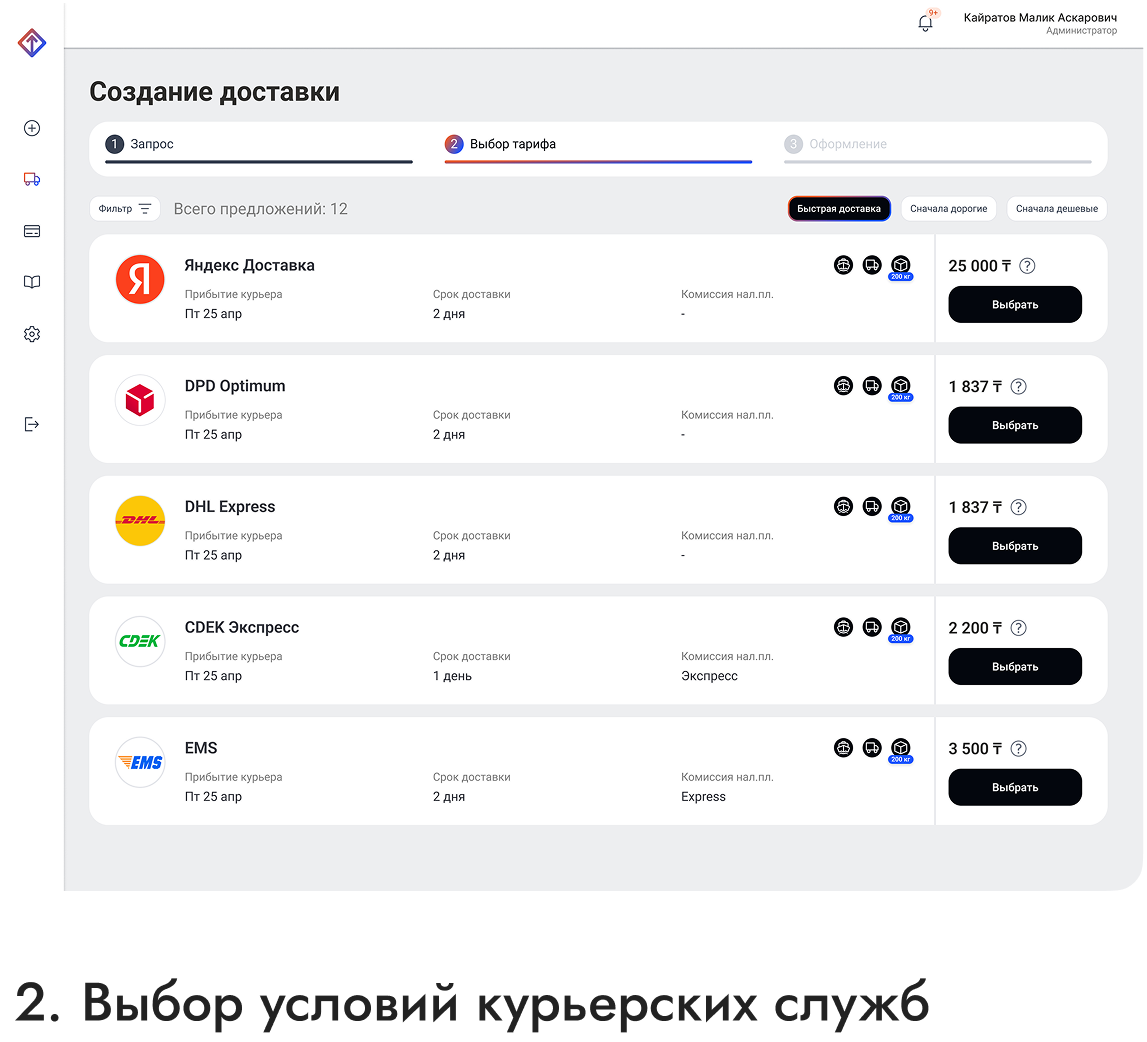The height and width of the screenshot is (1042, 1147).
Task: Toggle Сначала дешевые sorting
Action: point(1056,209)
